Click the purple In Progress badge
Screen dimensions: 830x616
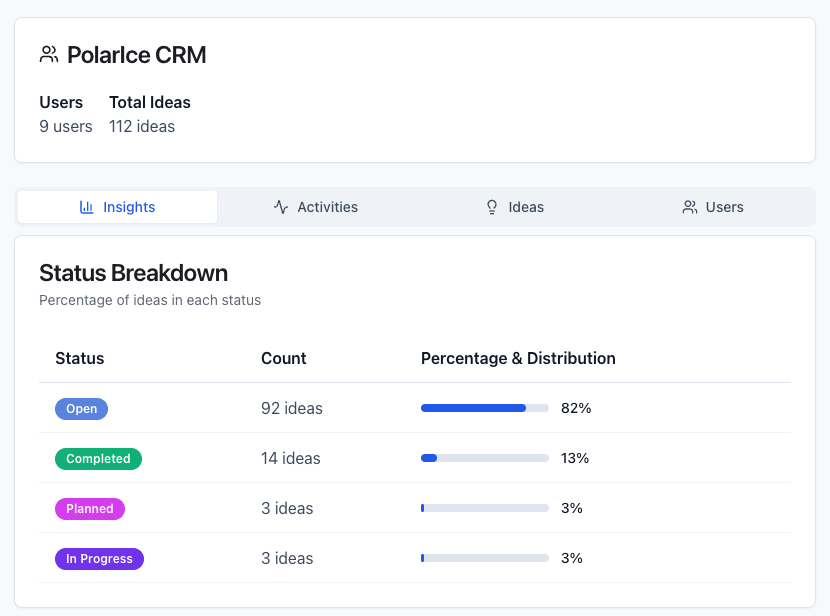(x=99, y=558)
